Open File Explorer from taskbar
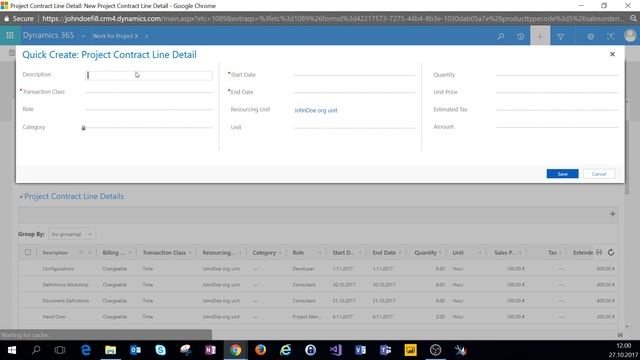640x360 pixels. [111, 350]
